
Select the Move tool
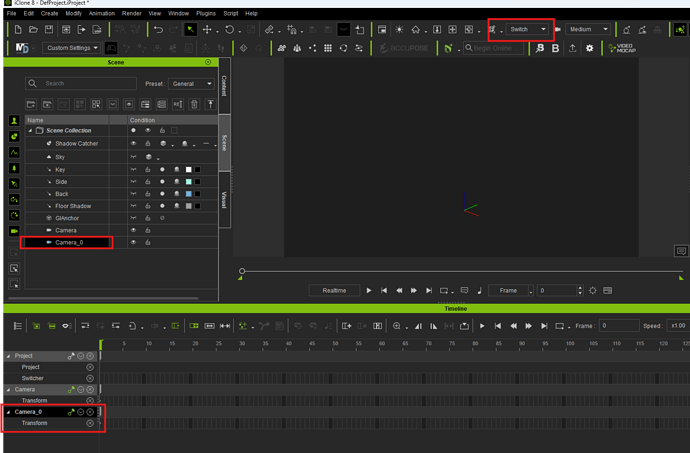click(207, 29)
